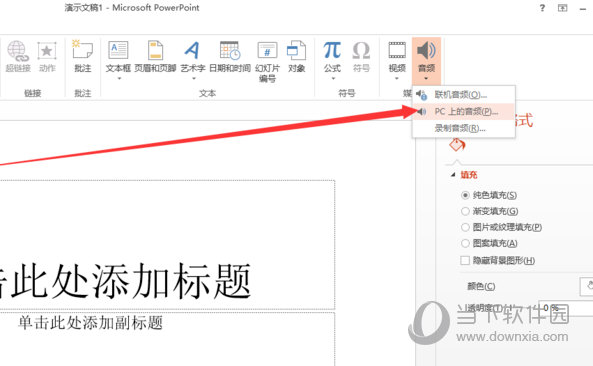
Task: Expand the Equation (公式) dropdown arrow
Action: click(333, 79)
